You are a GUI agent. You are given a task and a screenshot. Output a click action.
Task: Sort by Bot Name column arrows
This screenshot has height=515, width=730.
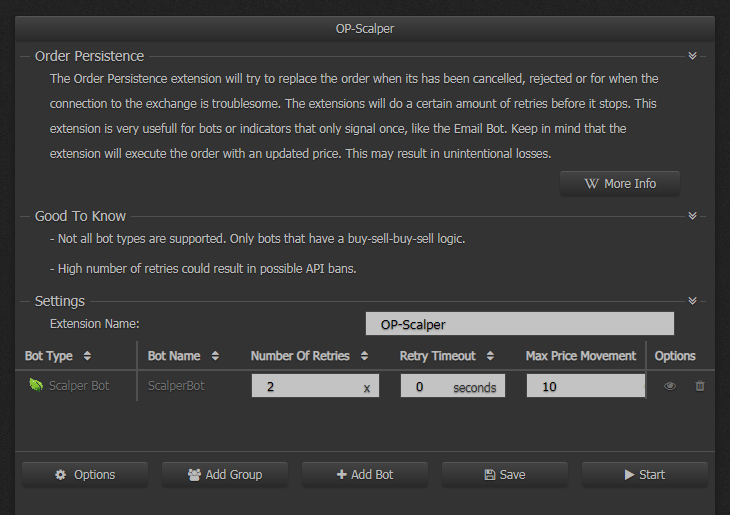(x=215, y=356)
